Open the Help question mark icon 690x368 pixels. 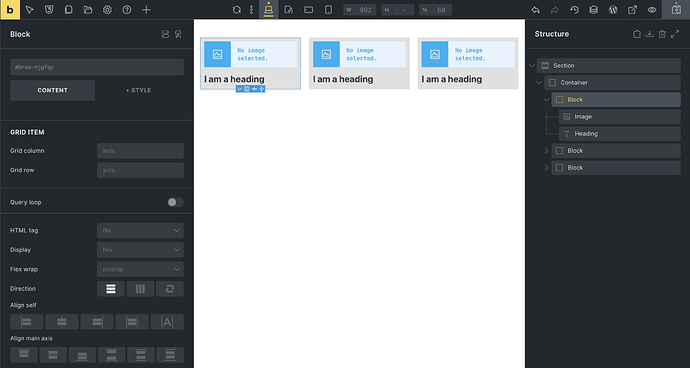tap(127, 10)
